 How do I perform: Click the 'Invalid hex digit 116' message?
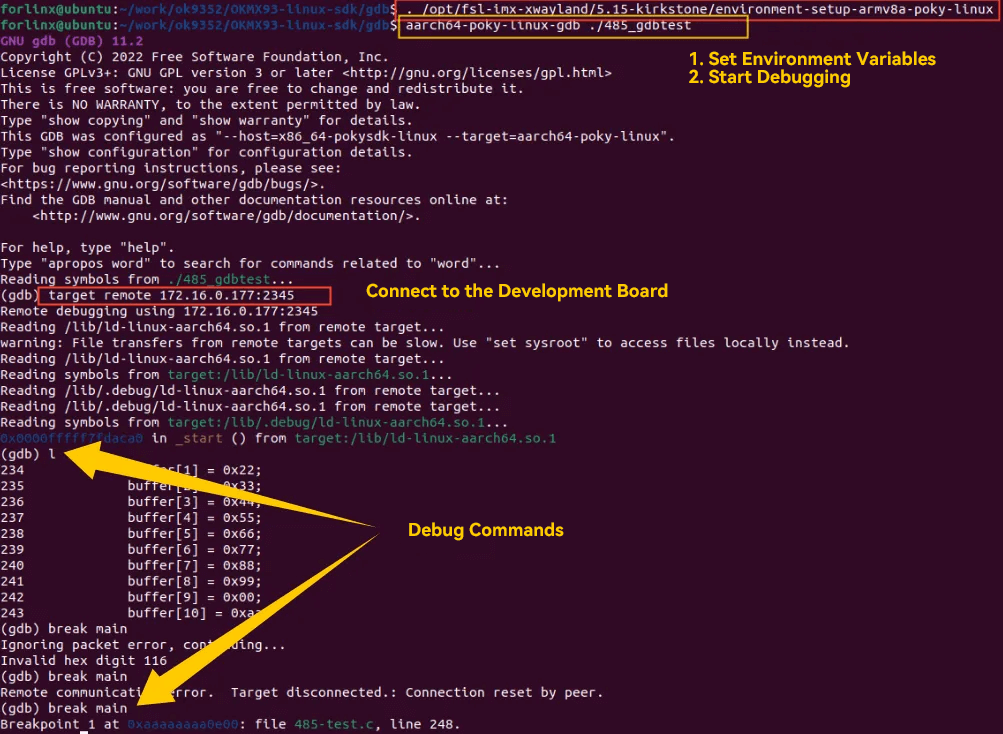(x=83, y=660)
